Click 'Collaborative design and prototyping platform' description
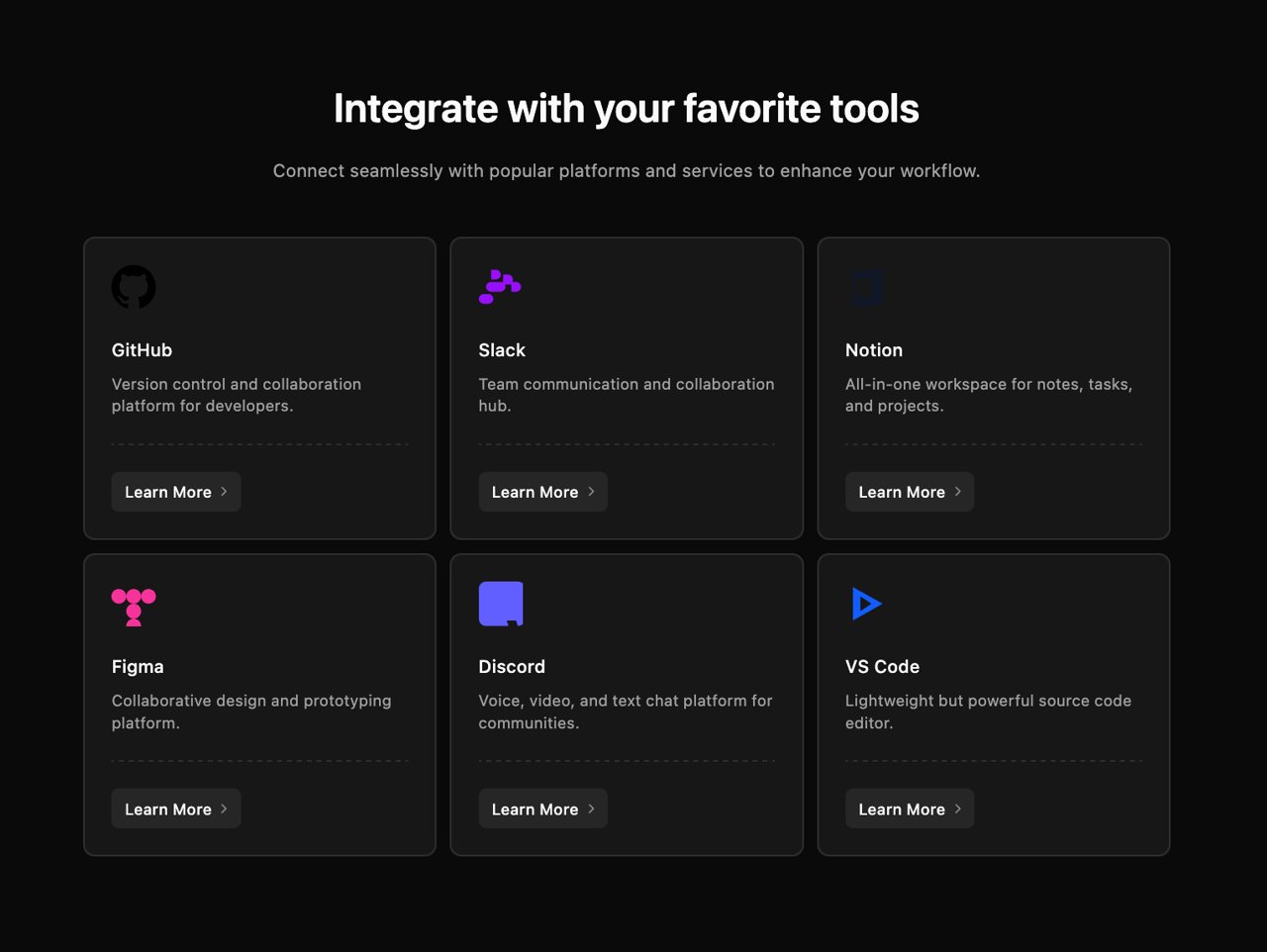Screen dimensions: 1267x952 (x=251, y=712)
